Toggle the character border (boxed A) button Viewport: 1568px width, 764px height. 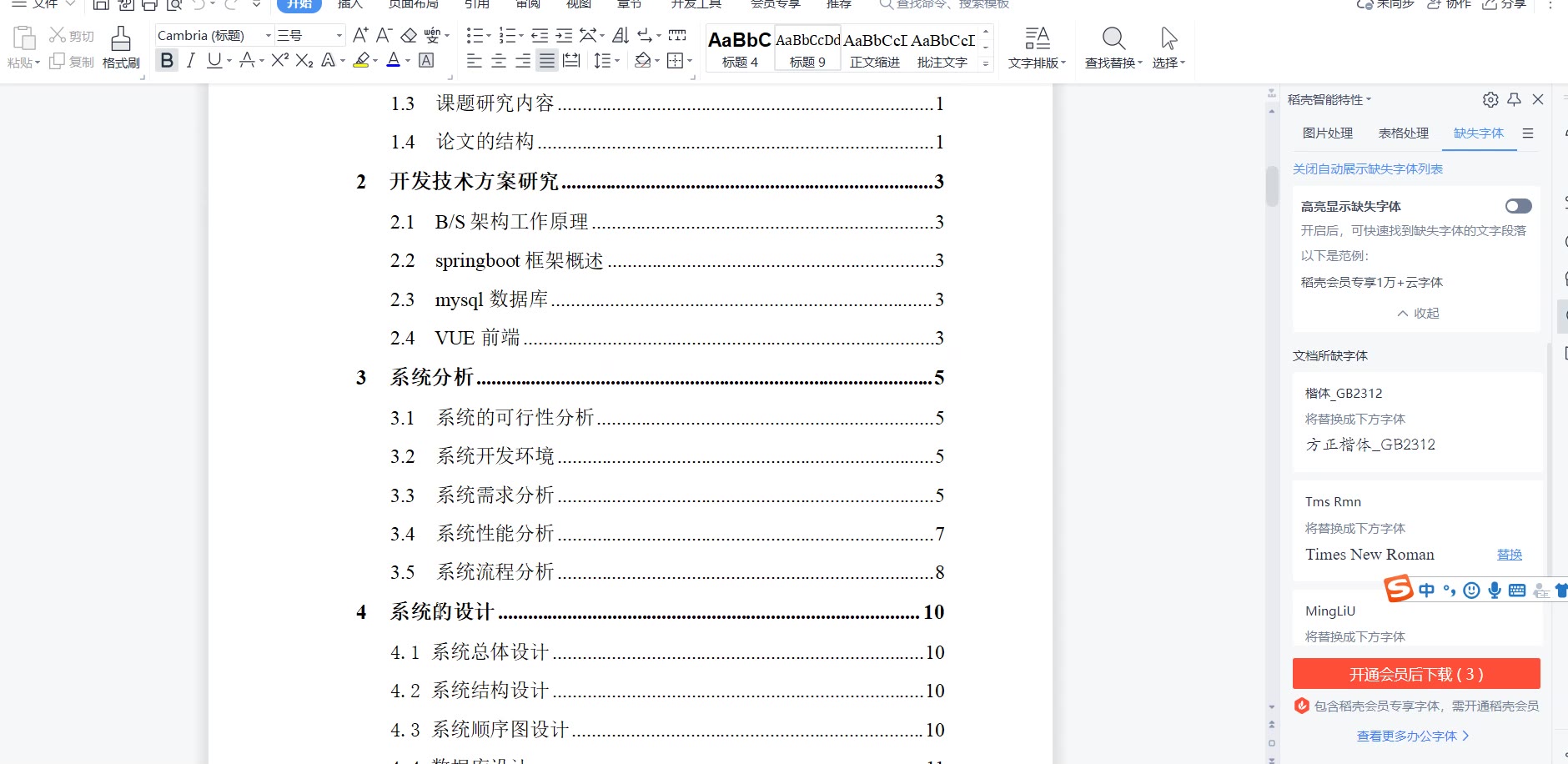[x=426, y=60]
